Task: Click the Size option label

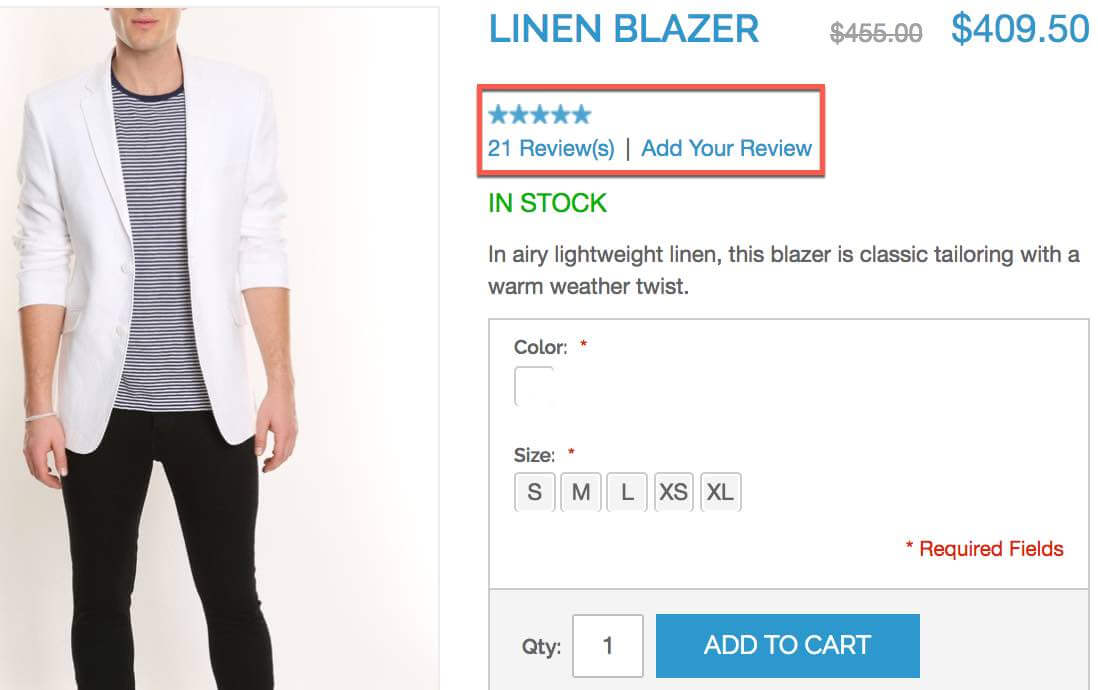Action: pyautogui.click(x=534, y=455)
